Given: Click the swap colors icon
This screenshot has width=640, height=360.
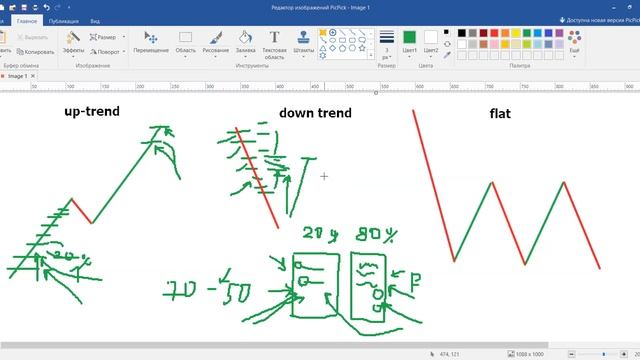Looking at the screenshot, I should [447, 44].
